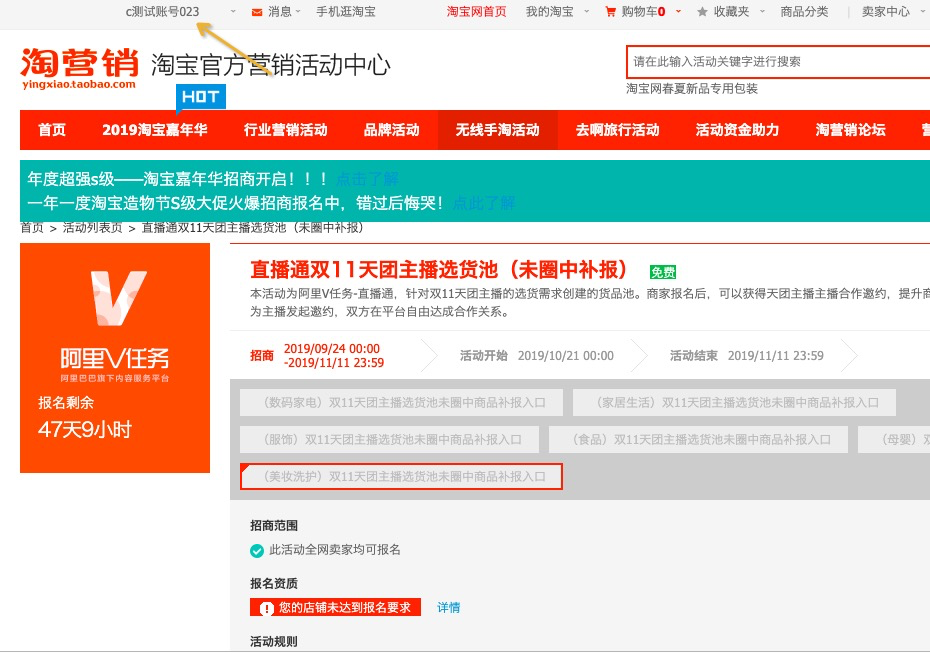The height and width of the screenshot is (654, 930).
Task: Open the 收藏夹 dropdown arrow
Action: [x=763, y=11]
